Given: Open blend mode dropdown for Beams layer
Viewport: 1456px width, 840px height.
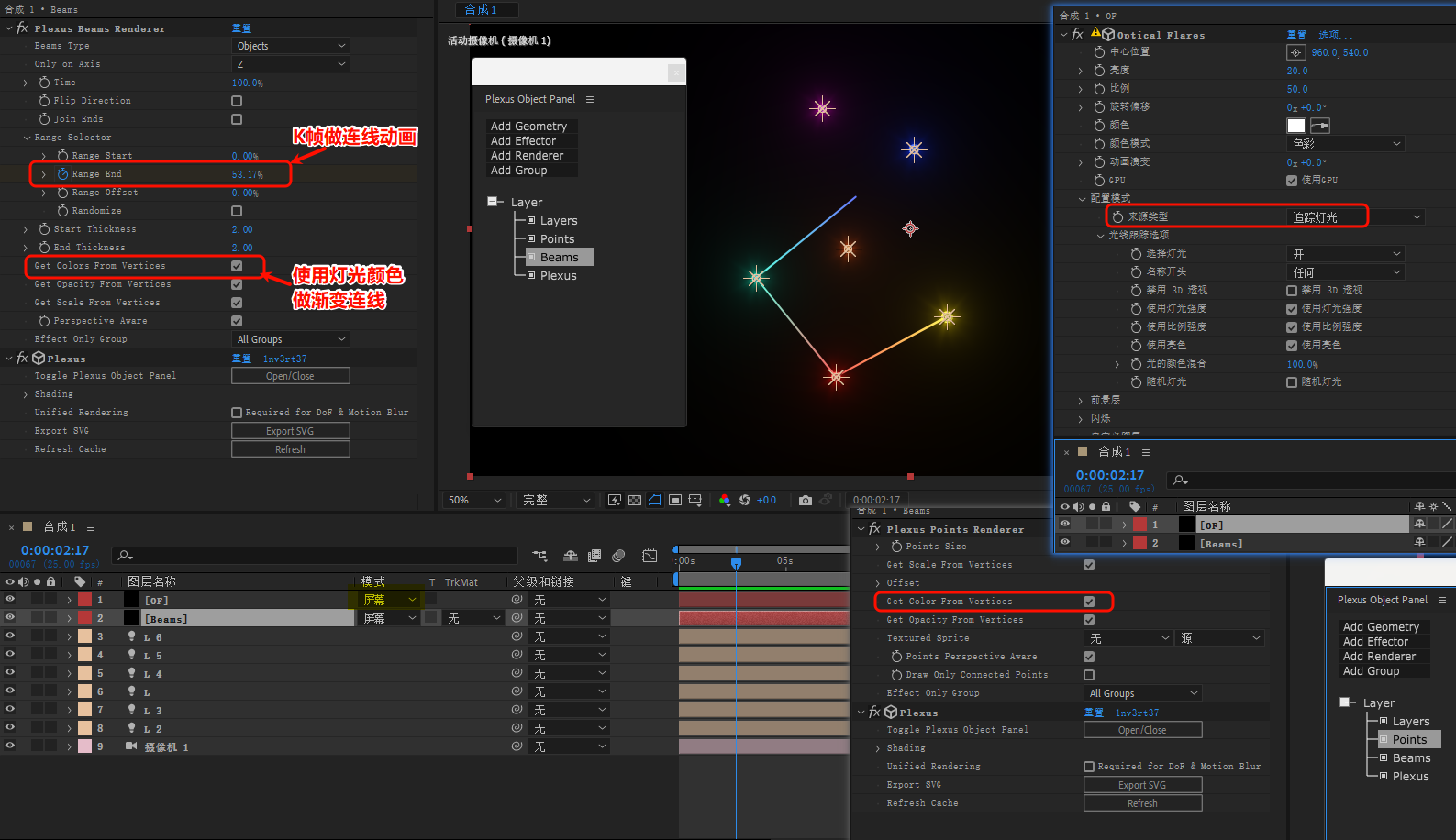Looking at the screenshot, I should click(390, 618).
